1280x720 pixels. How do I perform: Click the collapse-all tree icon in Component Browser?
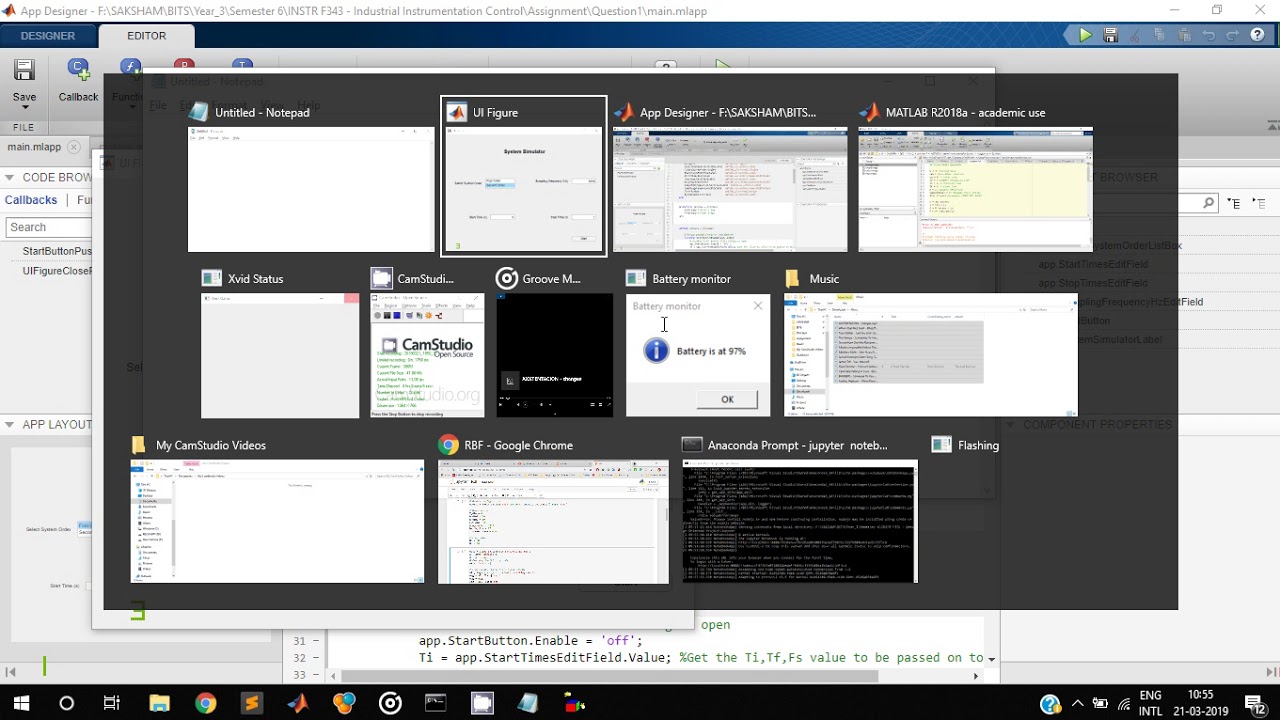[x=1258, y=203]
